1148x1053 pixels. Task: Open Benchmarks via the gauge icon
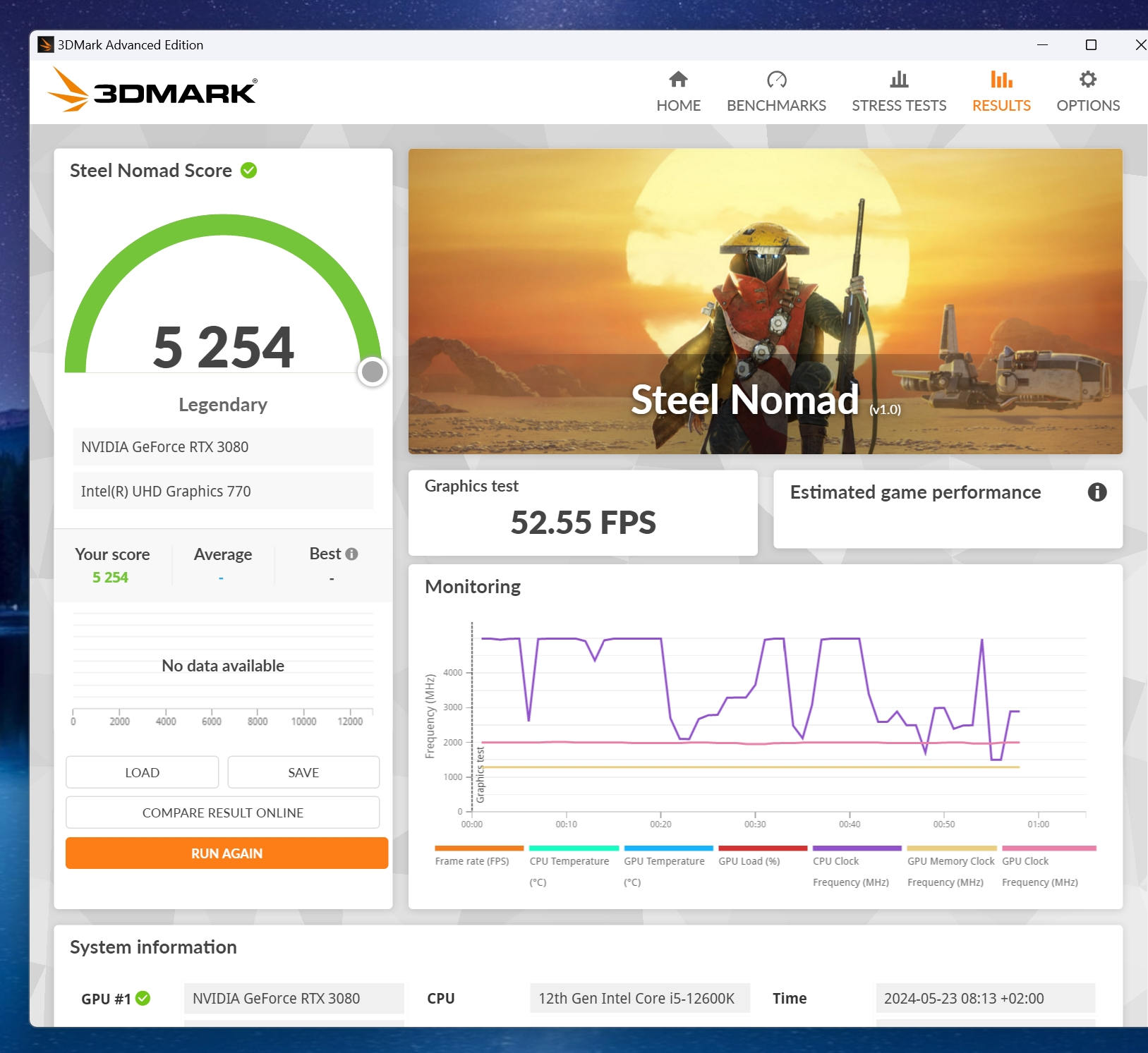776,80
